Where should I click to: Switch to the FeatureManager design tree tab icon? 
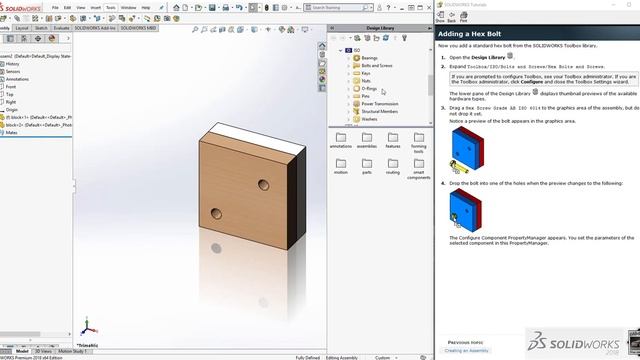click(10, 38)
